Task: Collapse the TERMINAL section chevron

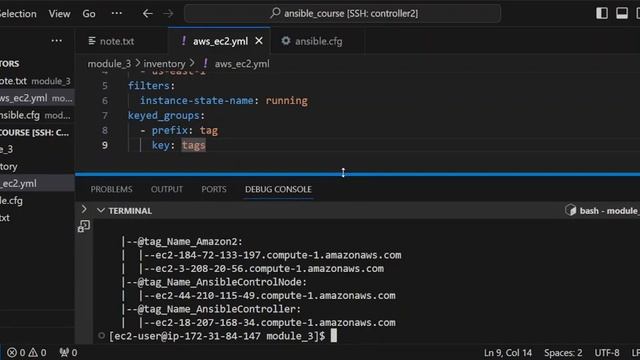Action: pyautogui.click(x=101, y=211)
